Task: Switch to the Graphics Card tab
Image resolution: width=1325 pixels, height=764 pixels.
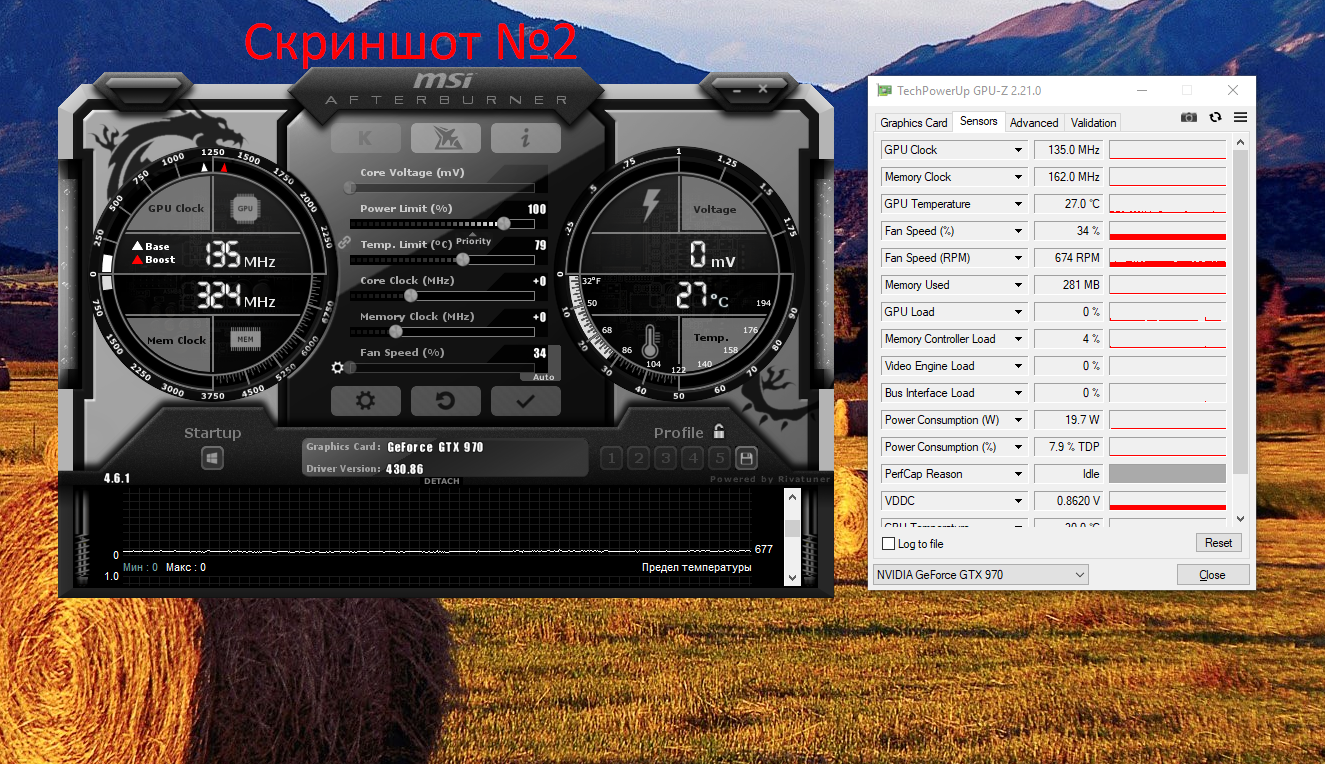Action: pos(914,123)
